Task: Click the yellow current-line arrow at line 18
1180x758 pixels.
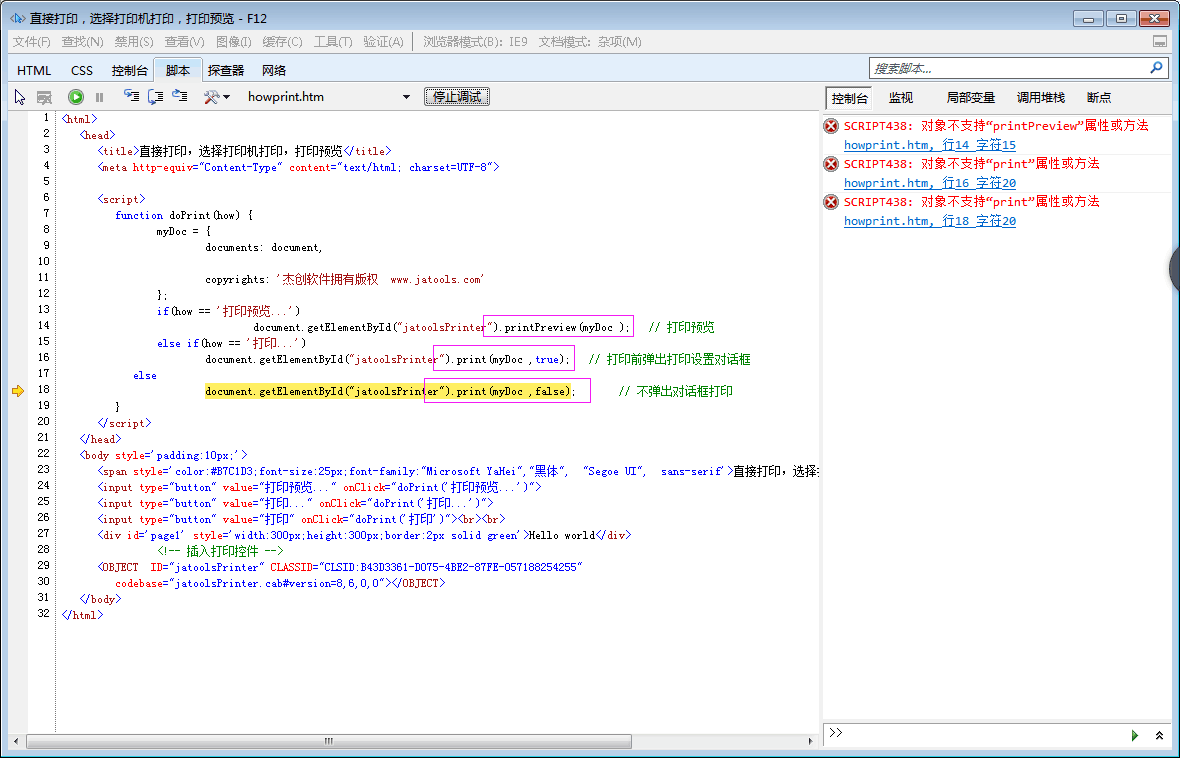Action: pyautogui.click(x=18, y=390)
